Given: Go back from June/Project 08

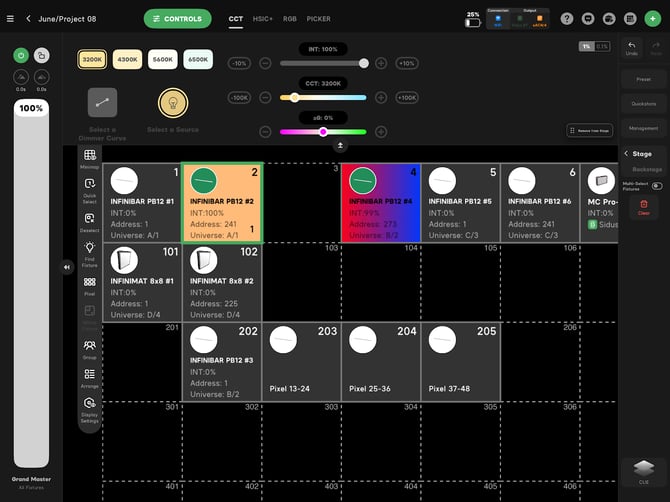Looking at the screenshot, I should click(28, 19).
